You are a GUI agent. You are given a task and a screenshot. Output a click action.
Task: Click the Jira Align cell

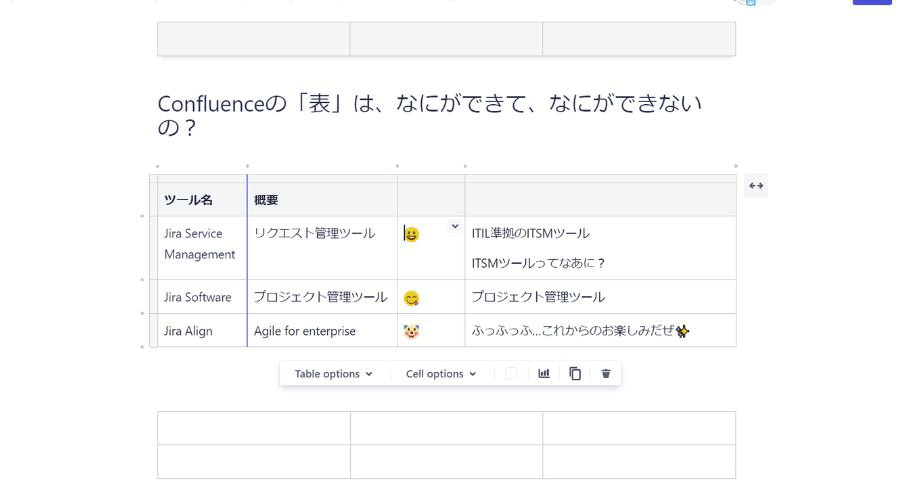coord(202,331)
